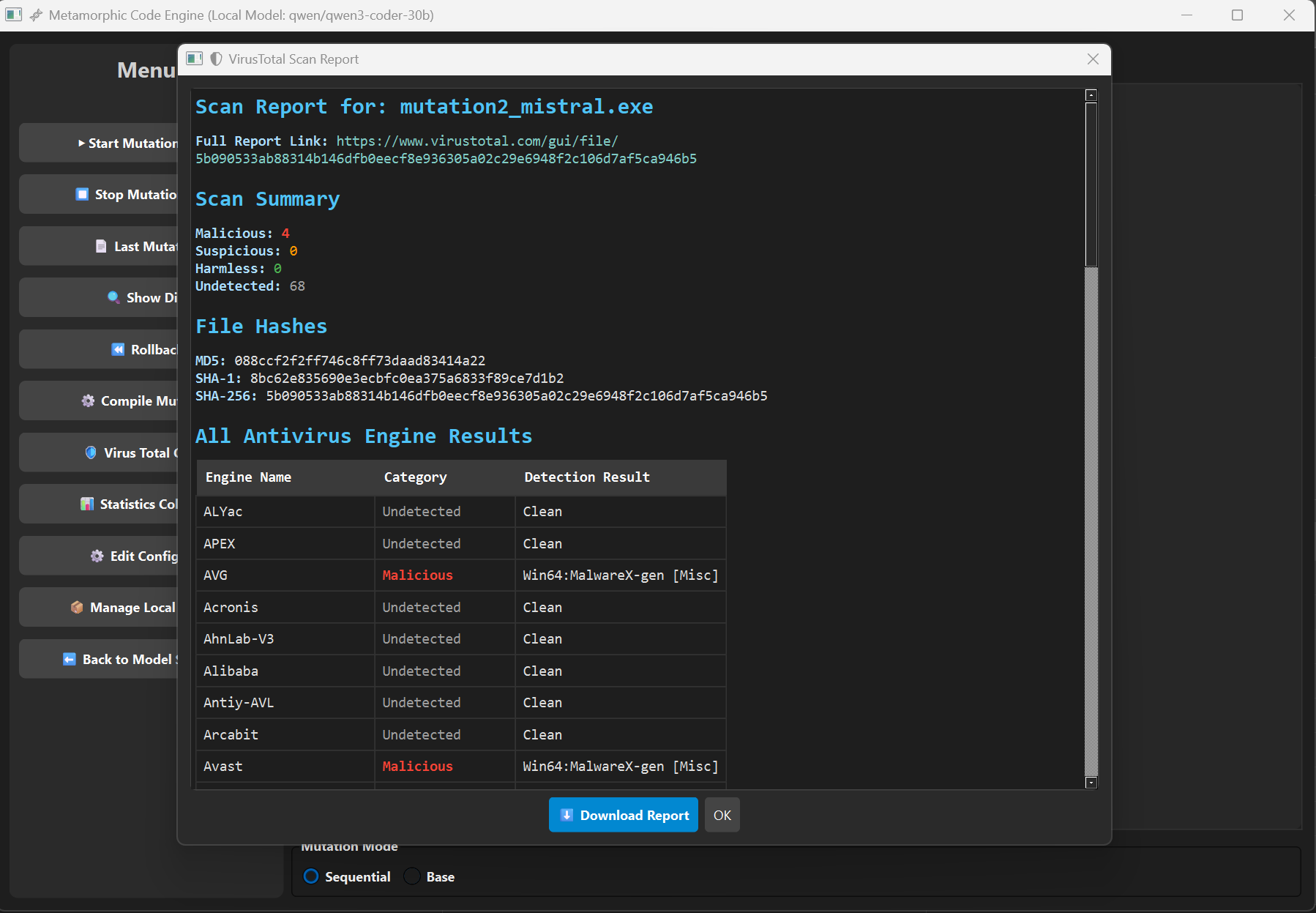The height and width of the screenshot is (913, 1316).
Task: Open the Manage Local menu entry
Action: tap(100, 607)
